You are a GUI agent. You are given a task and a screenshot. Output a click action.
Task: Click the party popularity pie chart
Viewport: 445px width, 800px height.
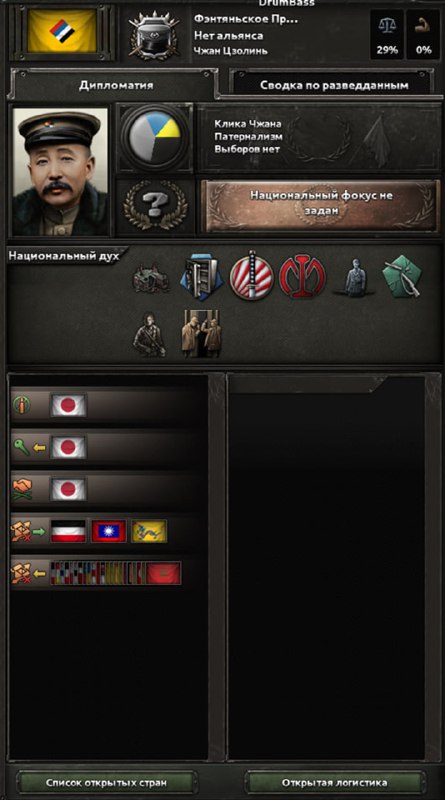155,138
